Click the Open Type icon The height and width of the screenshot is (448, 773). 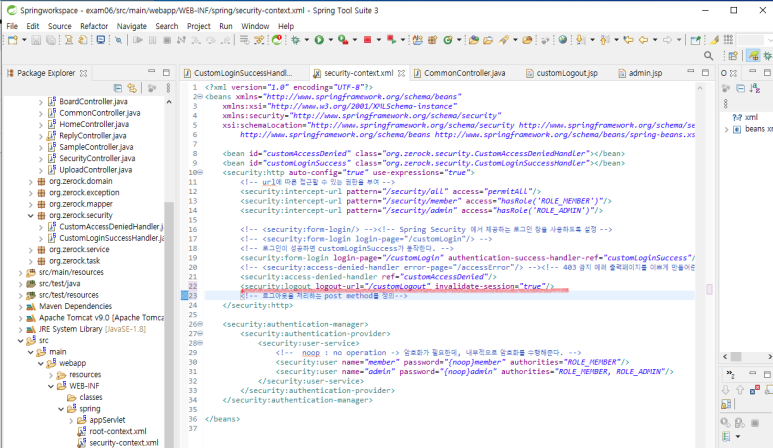(474, 40)
